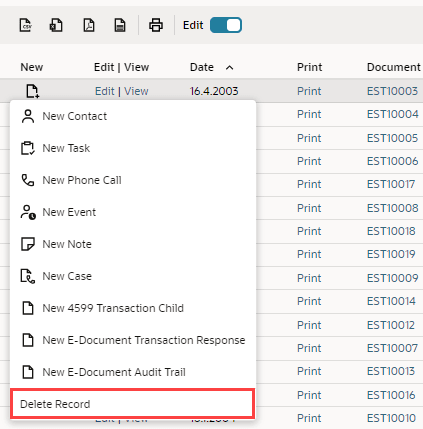Image resolution: width=423 pixels, height=429 pixels.
Task: Click Print link for EST10008
Action: pos(309,208)
